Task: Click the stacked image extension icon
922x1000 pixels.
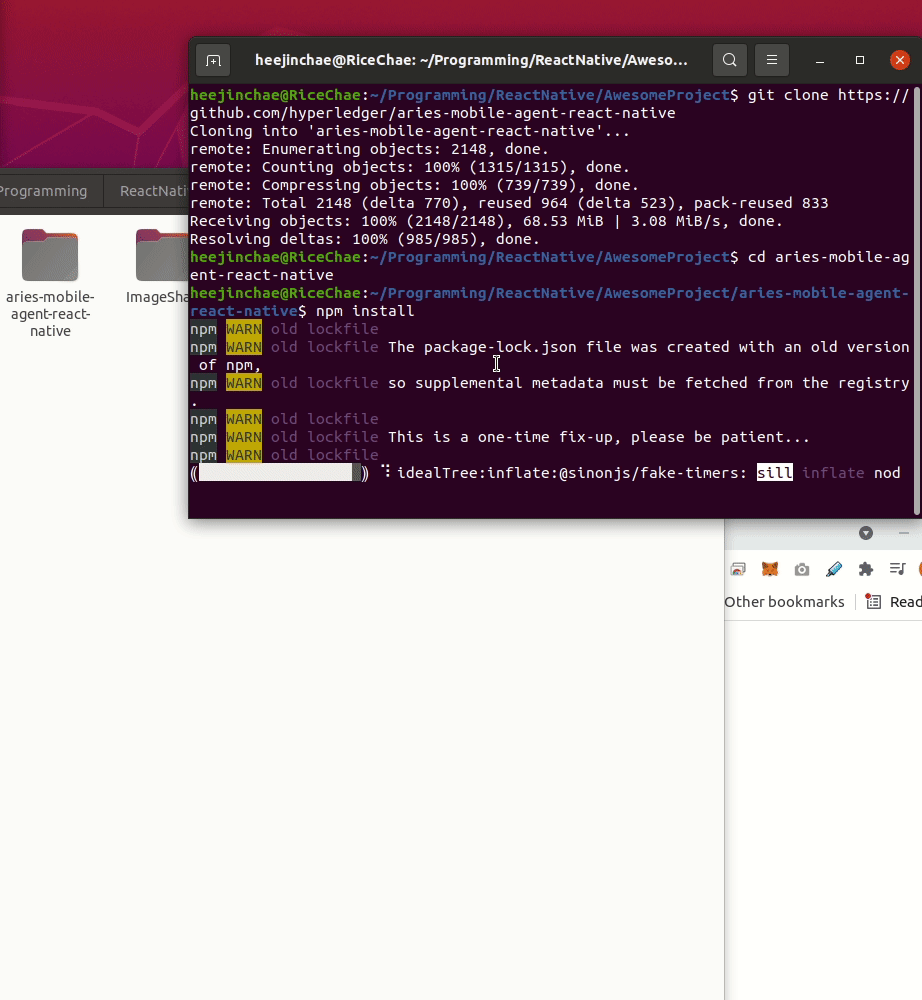Action: click(738, 569)
